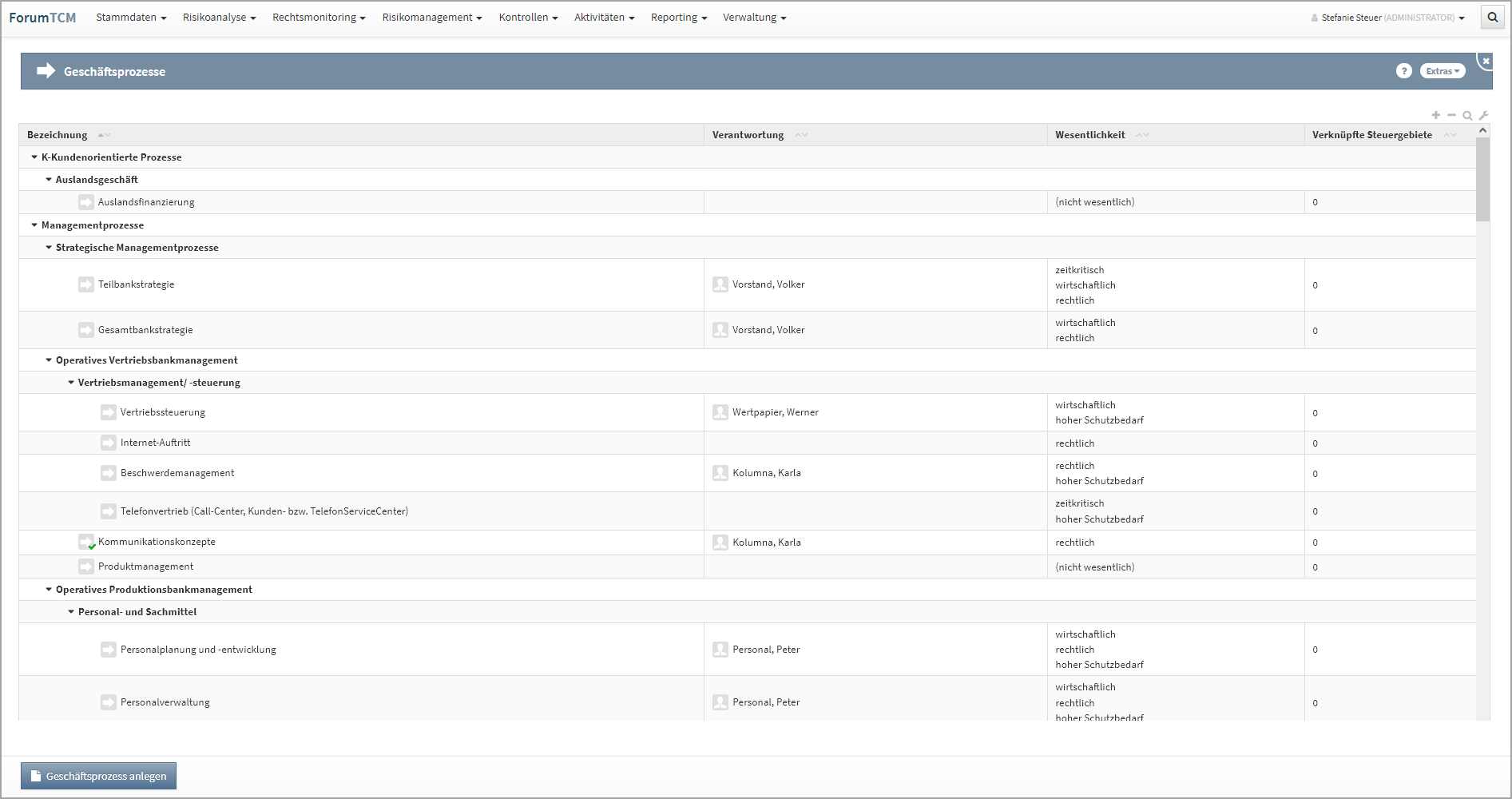
Task: Open the Stammdaten menu
Action: coord(130,17)
